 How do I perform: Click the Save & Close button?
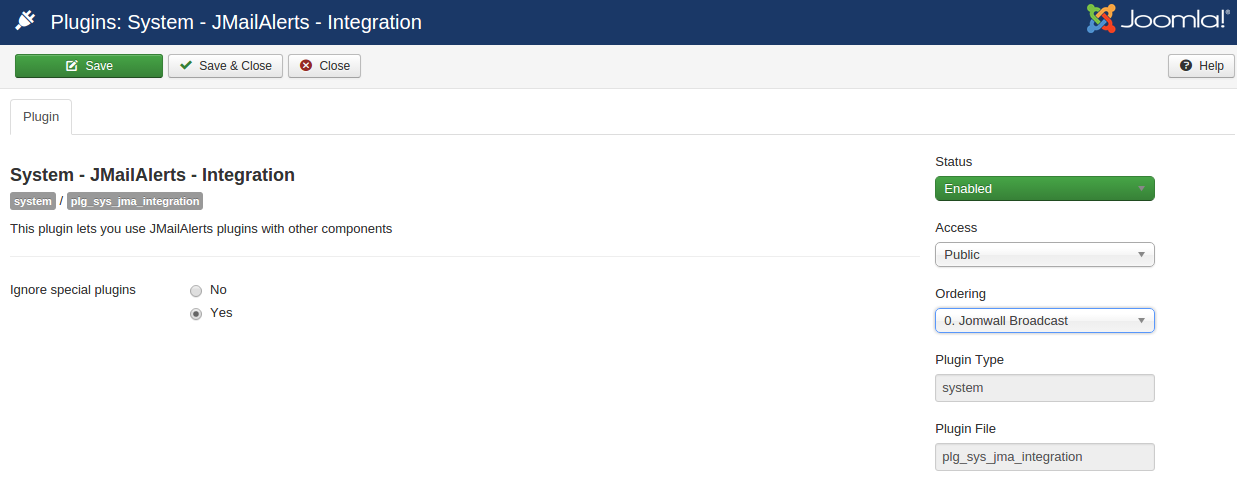click(x=226, y=66)
